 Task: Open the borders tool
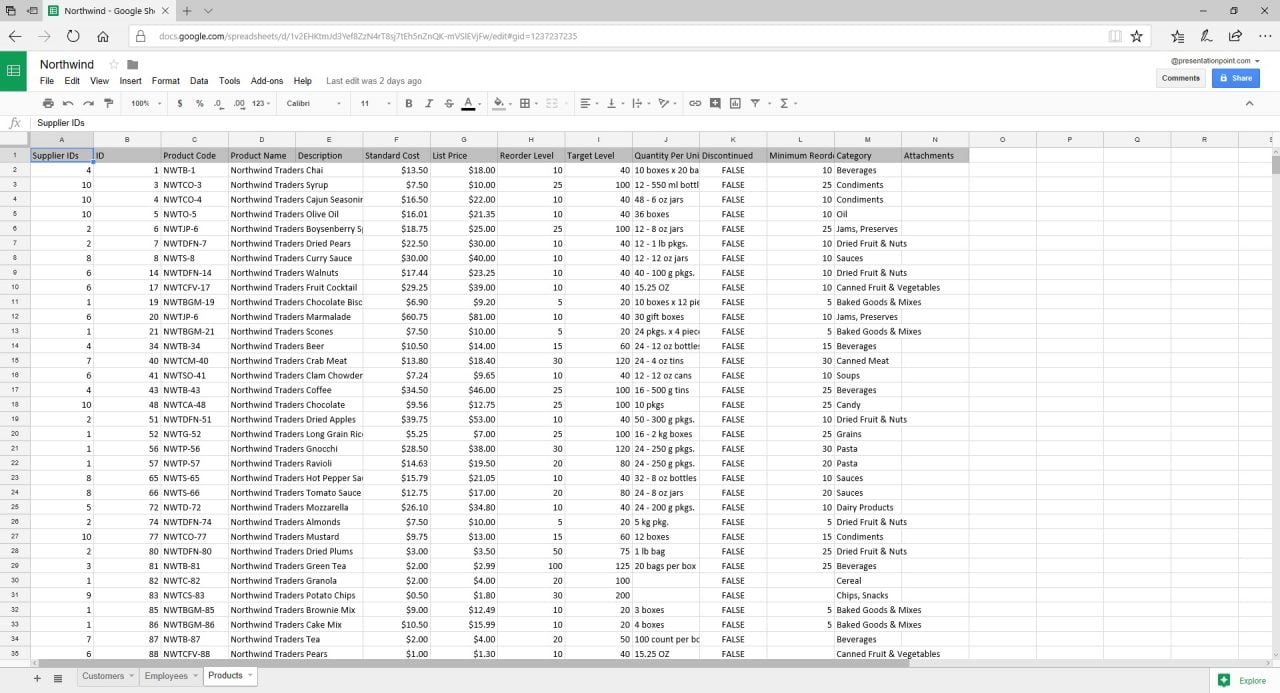525,103
